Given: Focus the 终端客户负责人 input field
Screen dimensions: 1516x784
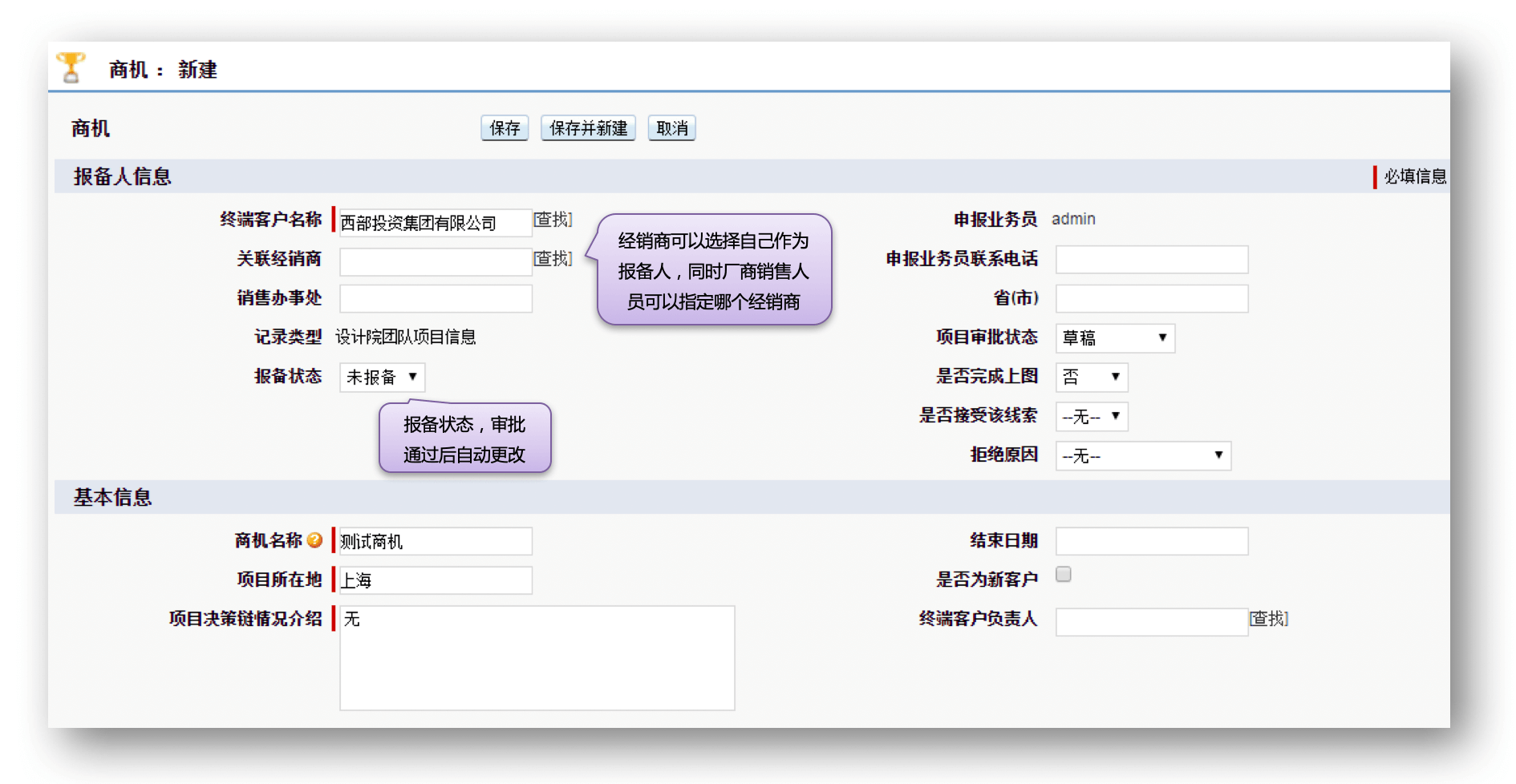Looking at the screenshot, I should [1152, 622].
